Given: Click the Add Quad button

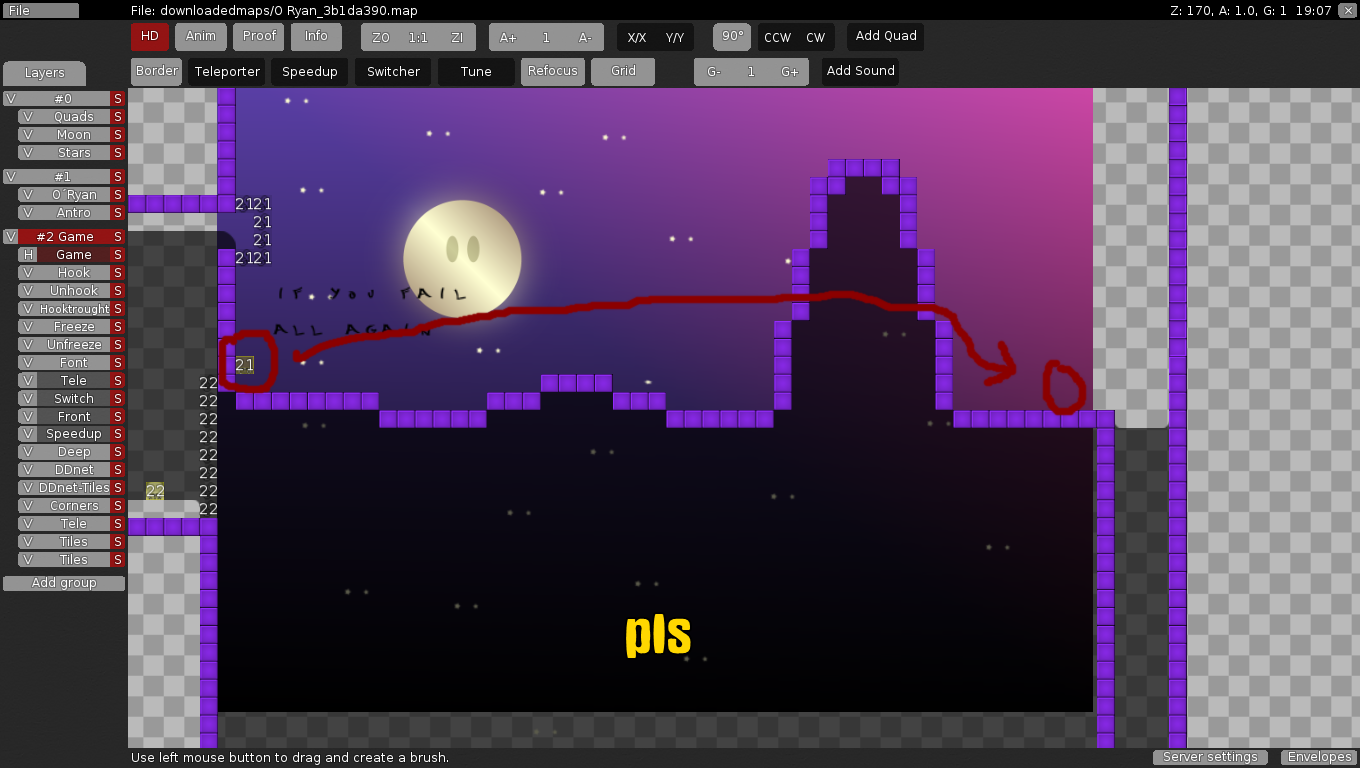Looking at the screenshot, I should point(885,36).
